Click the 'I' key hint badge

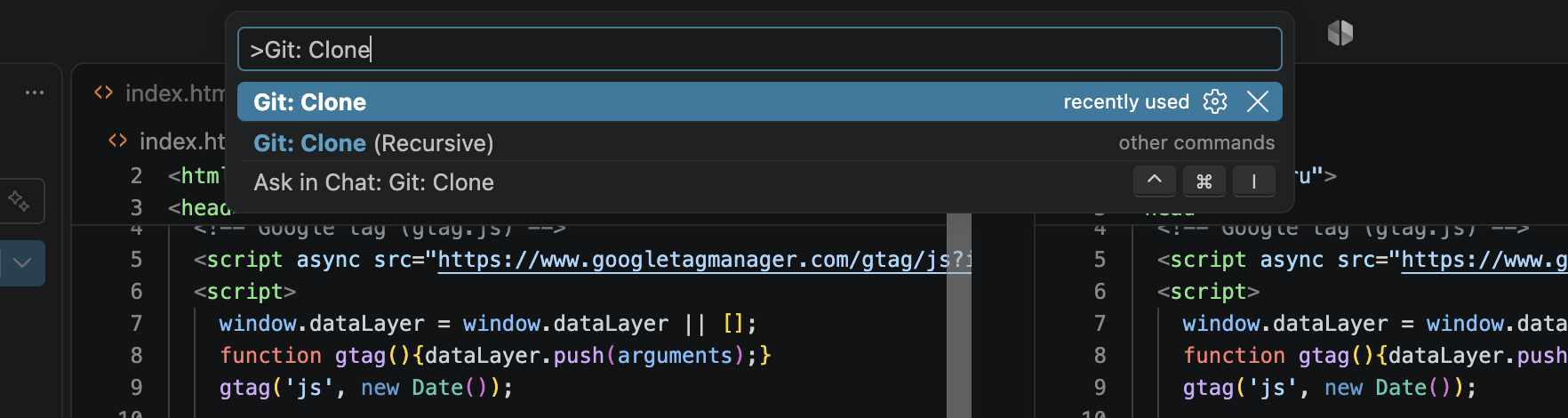point(1253,181)
